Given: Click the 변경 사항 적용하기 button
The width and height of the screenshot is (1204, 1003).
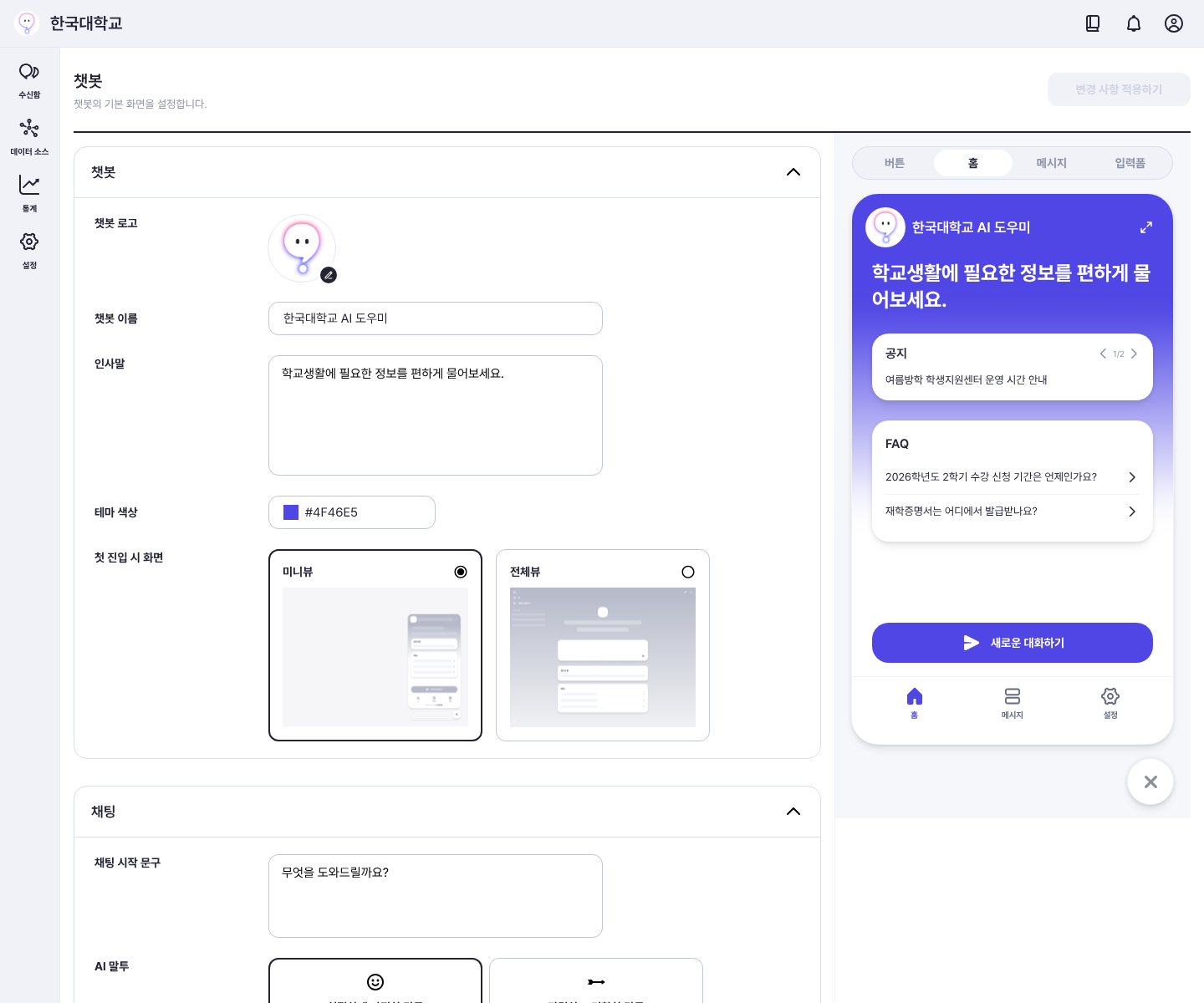Looking at the screenshot, I should tap(1119, 89).
